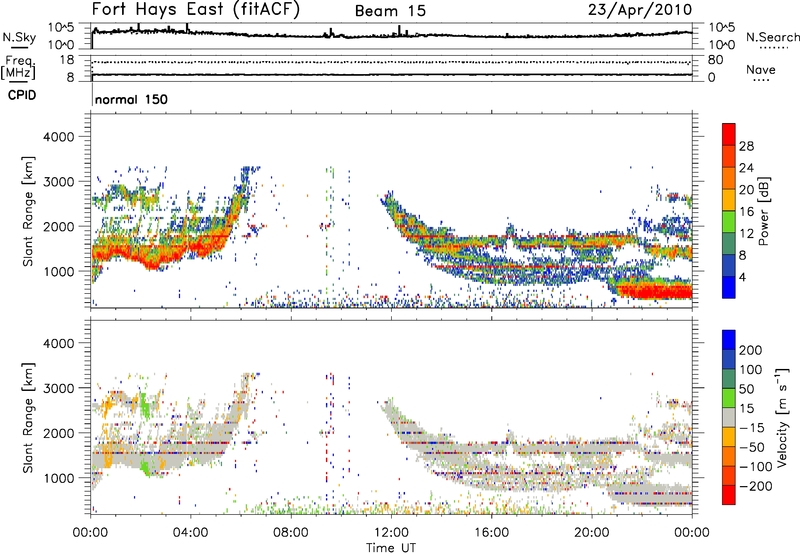Click the '4000' tick of the power panel
This screenshot has width=800, height=554.
[x=59, y=137]
